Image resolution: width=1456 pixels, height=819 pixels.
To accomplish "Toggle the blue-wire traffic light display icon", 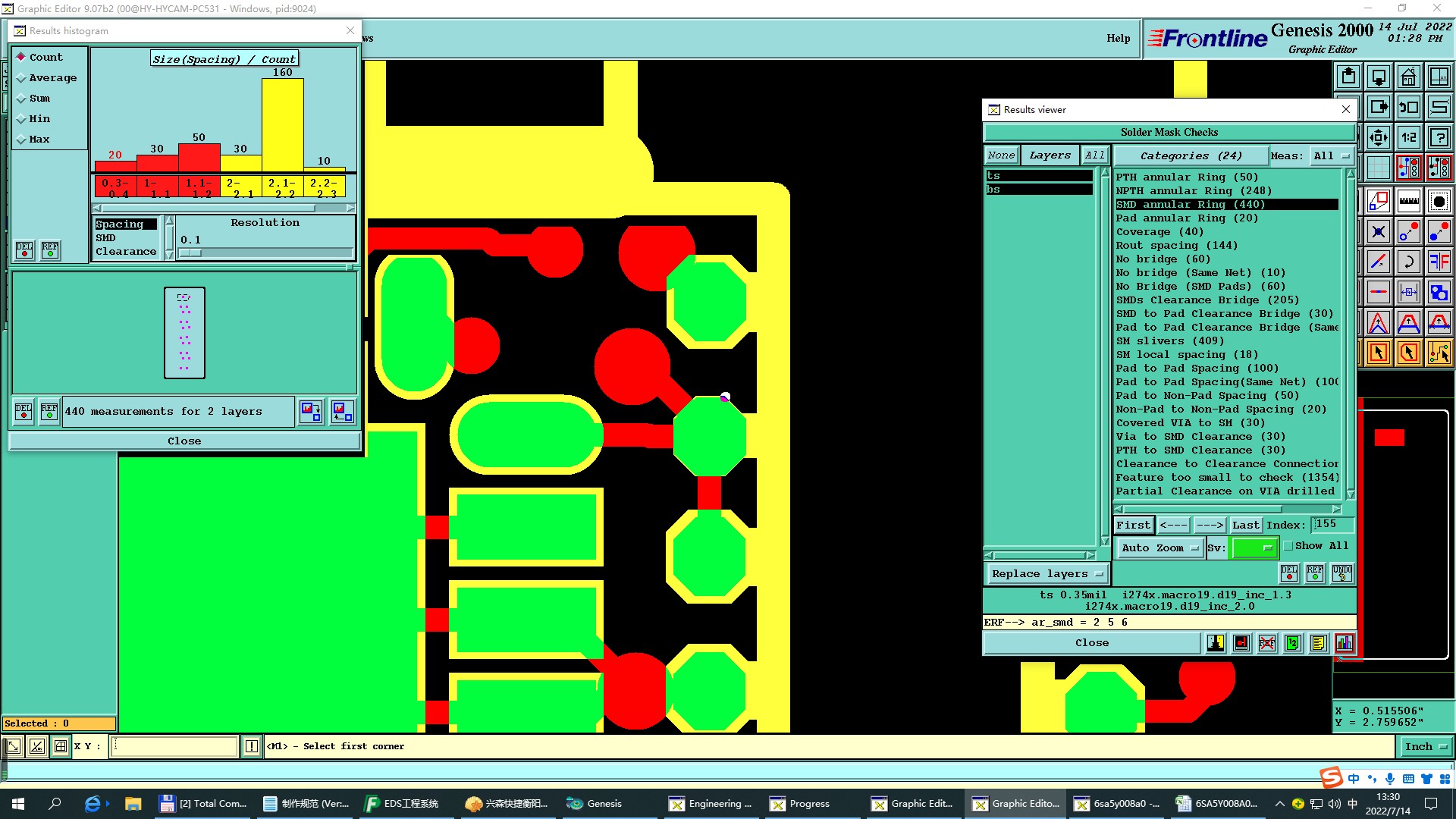I will tap(1409, 167).
